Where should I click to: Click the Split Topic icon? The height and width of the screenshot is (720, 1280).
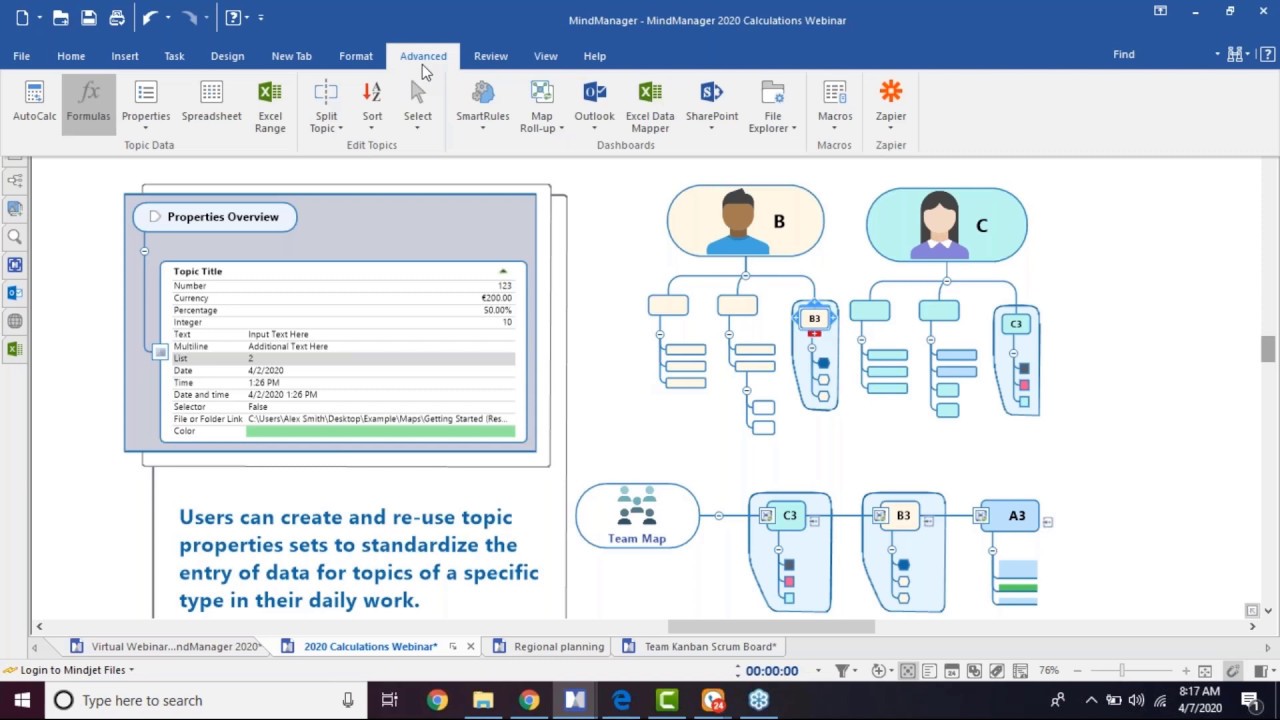point(326,92)
